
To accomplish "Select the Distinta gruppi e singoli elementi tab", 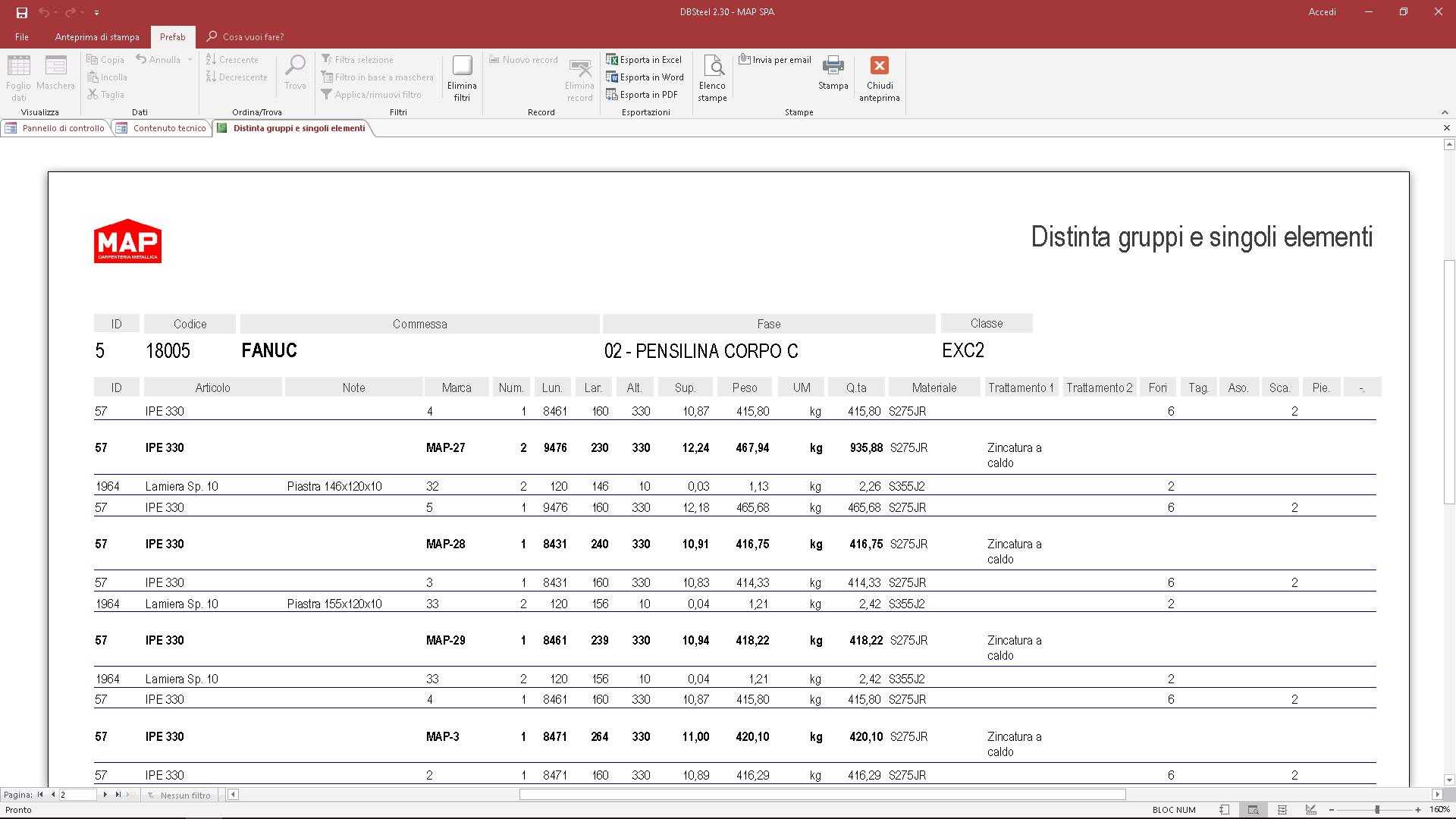I will [292, 128].
